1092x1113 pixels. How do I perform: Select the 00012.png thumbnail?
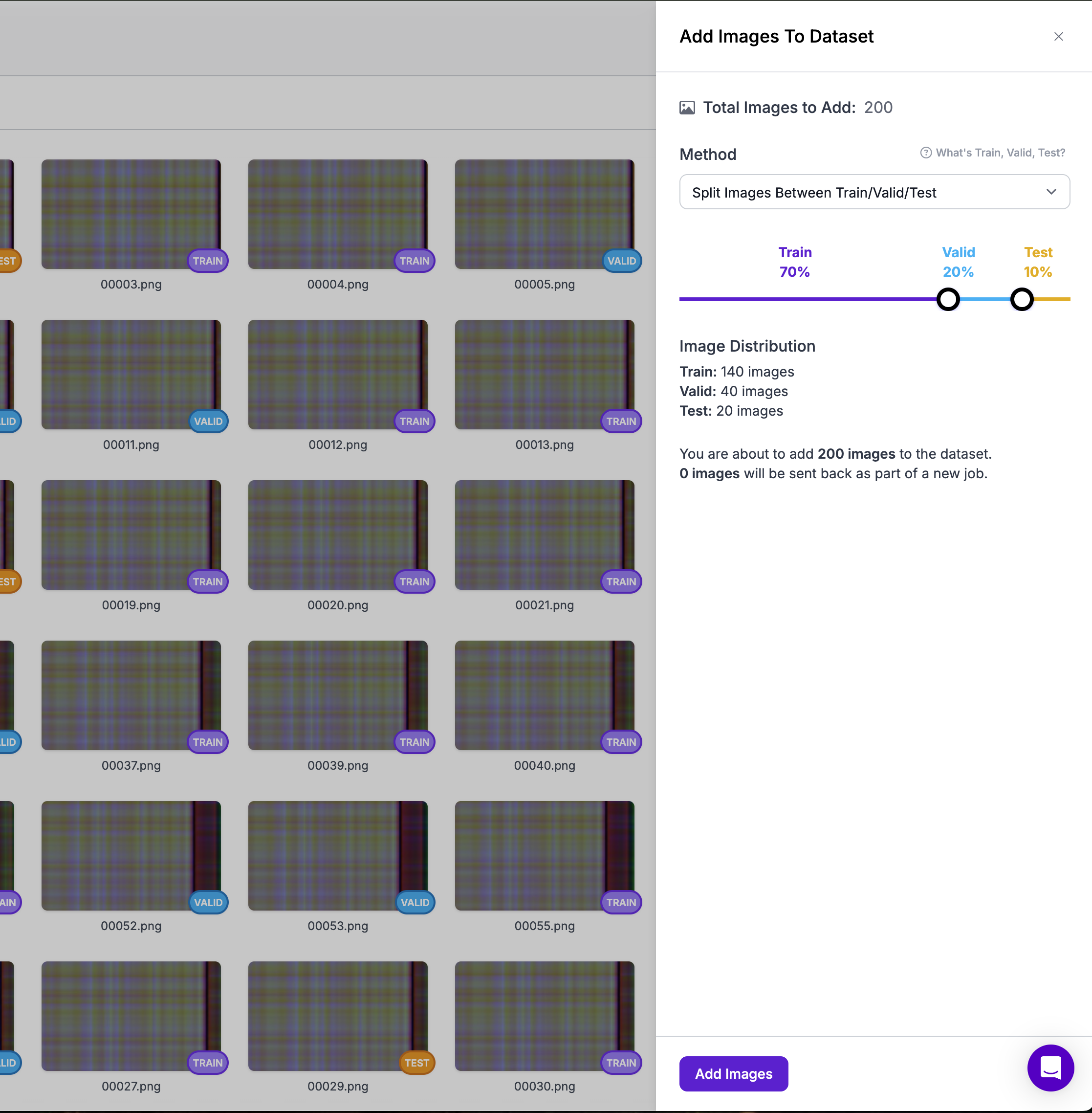click(337, 374)
